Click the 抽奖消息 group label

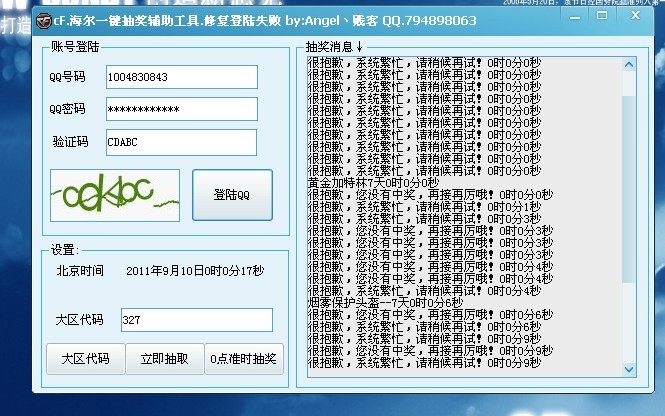point(334,46)
